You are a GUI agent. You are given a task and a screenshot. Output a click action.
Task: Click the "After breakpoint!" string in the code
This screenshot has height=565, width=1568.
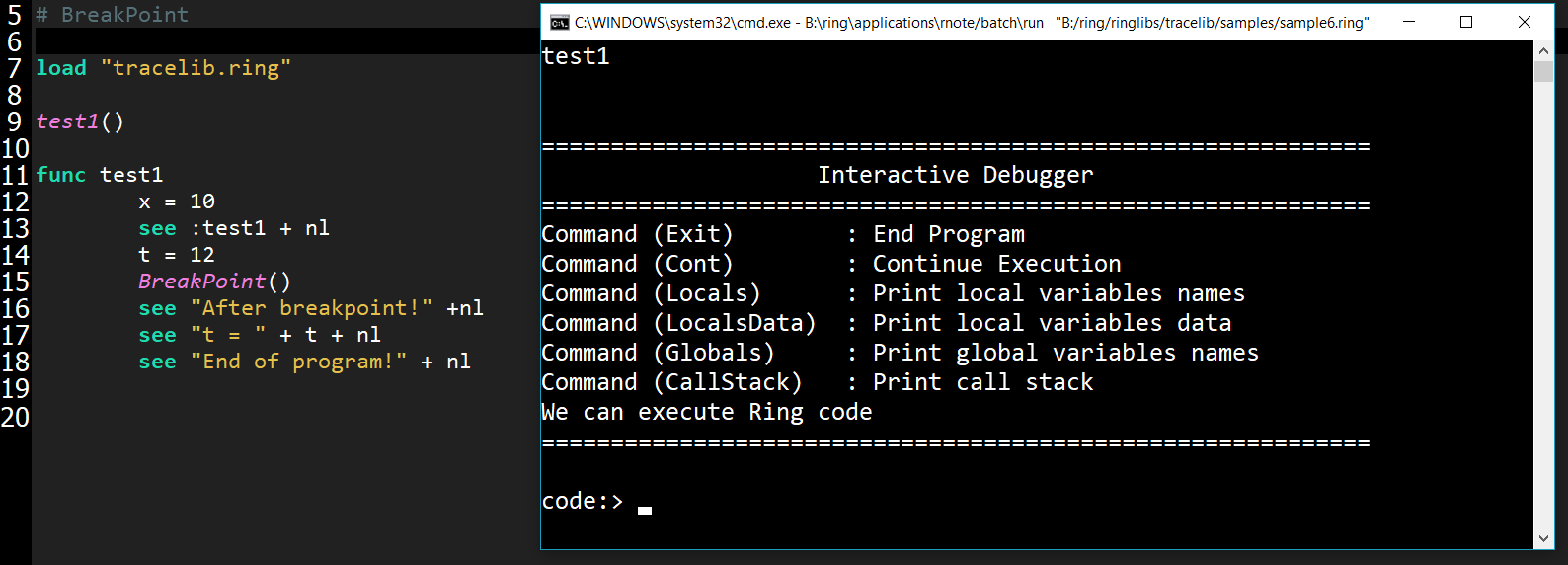[311, 308]
